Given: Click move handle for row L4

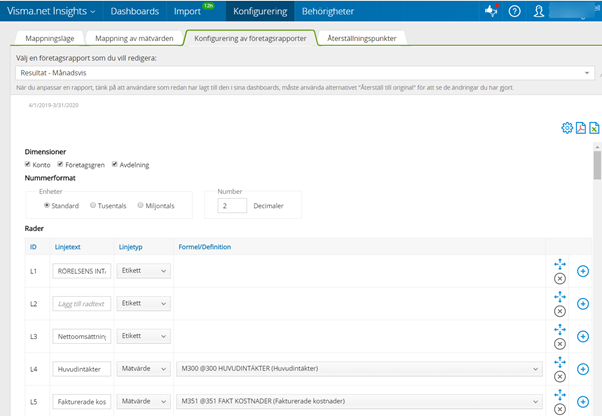Looking at the screenshot, I should (x=560, y=362).
